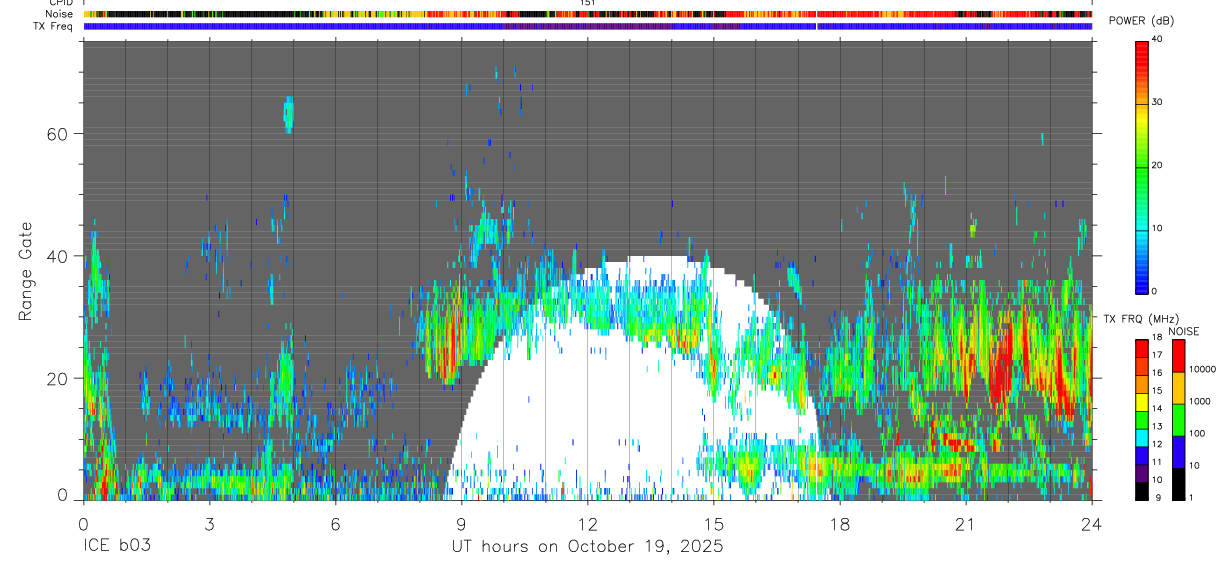Click the 10000 label on the NOISE legend
This screenshot has height=567, width=1228.
tap(1203, 370)
